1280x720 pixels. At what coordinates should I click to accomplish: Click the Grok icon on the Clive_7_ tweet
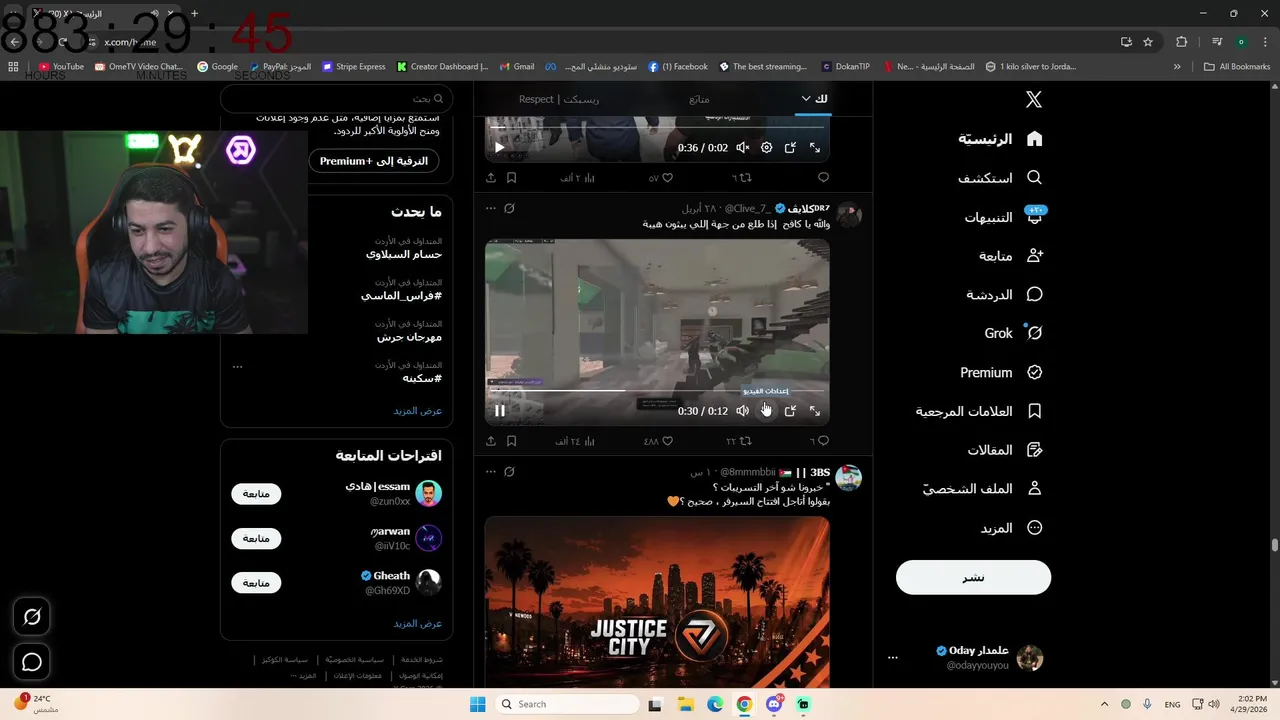[x=509, y=208]
